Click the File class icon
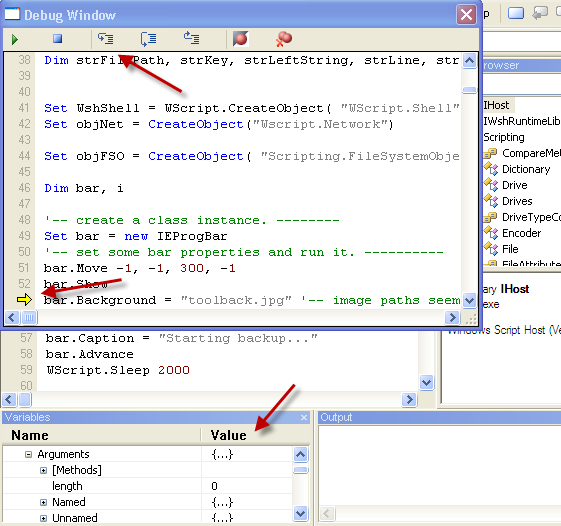Screen dimensions: 561x526 click(x=491, y=249)
